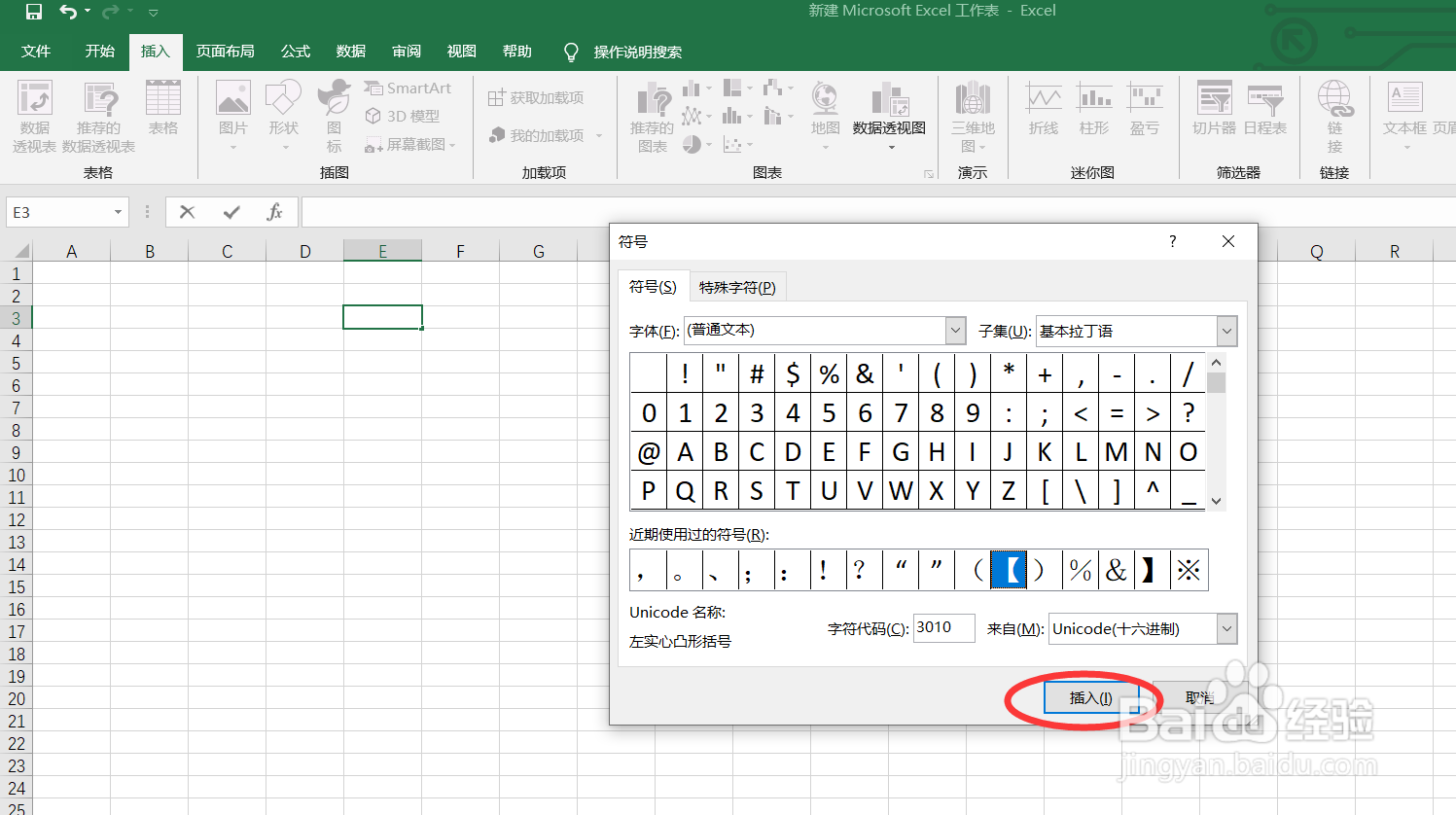Screen dimensions: 1456x815
Task: Close the Symbol dialog with X
Action: click(1228, 241)
